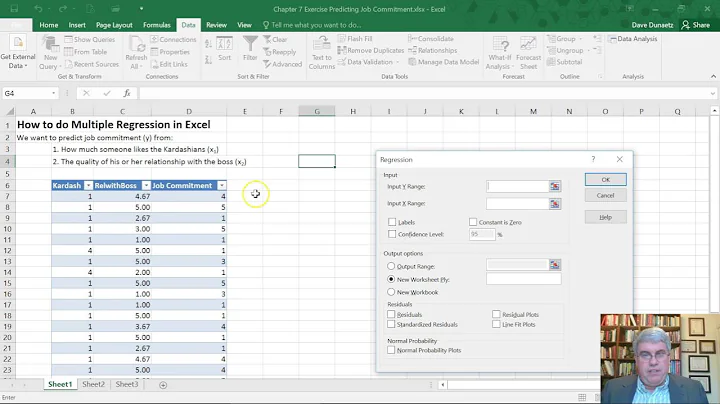Image resolution: width=720 pixels, height=404 pixels.
Task: Open Get External Data menu
Action: [x=18, y=52]
